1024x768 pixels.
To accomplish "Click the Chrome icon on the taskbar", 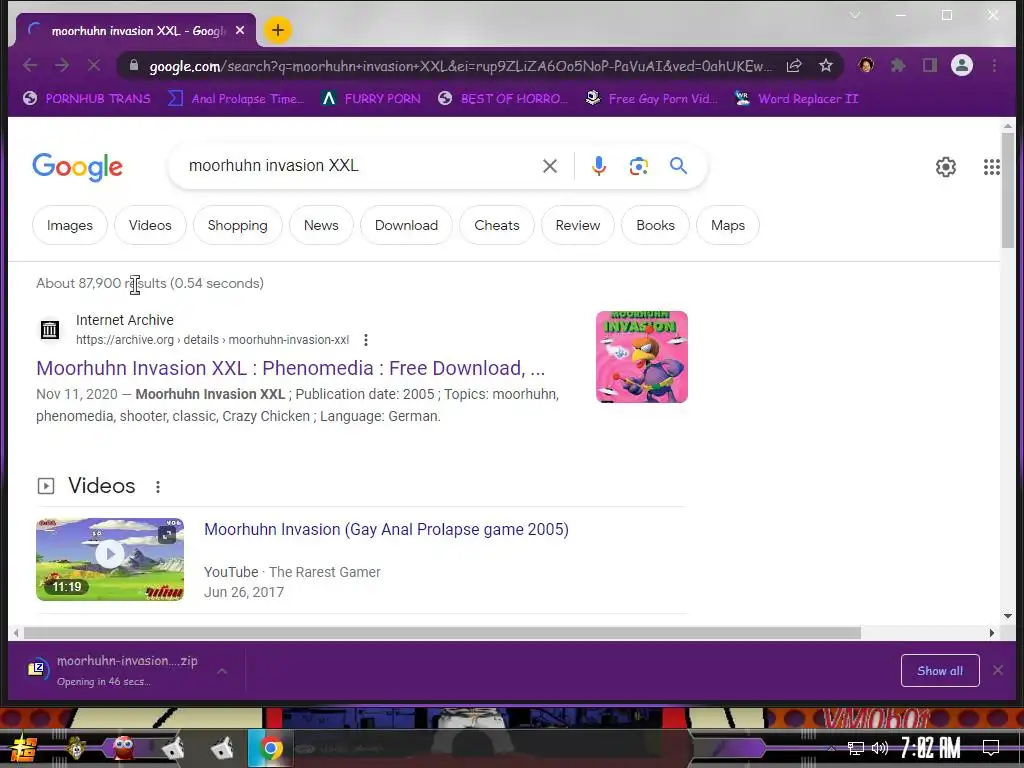I will 270,748.
